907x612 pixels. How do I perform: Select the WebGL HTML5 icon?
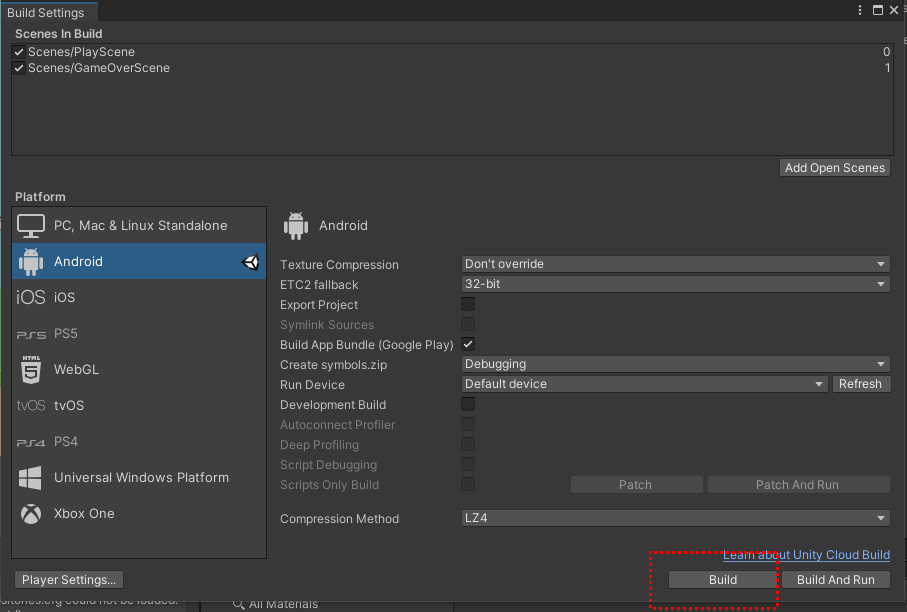[31, 370]
